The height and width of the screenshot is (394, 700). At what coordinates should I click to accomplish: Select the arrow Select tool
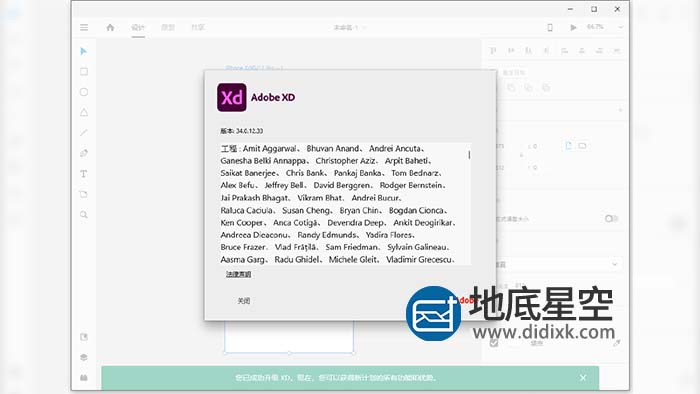pos(83,51)
